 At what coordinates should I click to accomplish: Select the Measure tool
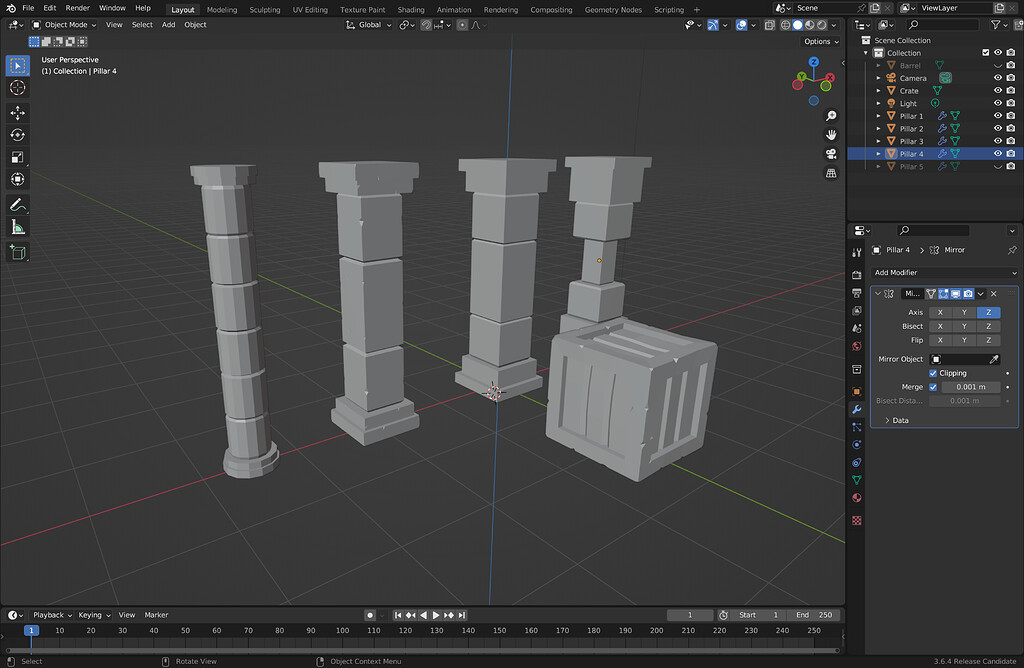point(17,226)
